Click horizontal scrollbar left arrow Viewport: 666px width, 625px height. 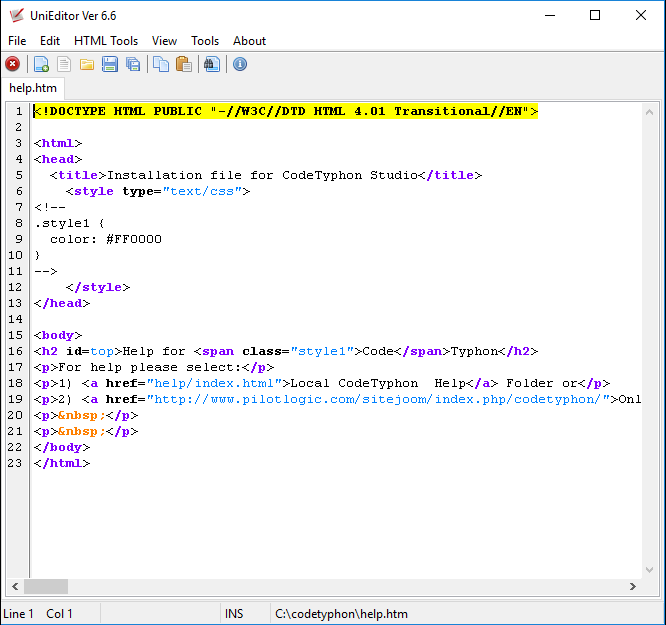pyautogui.click(x=15, y=586)
